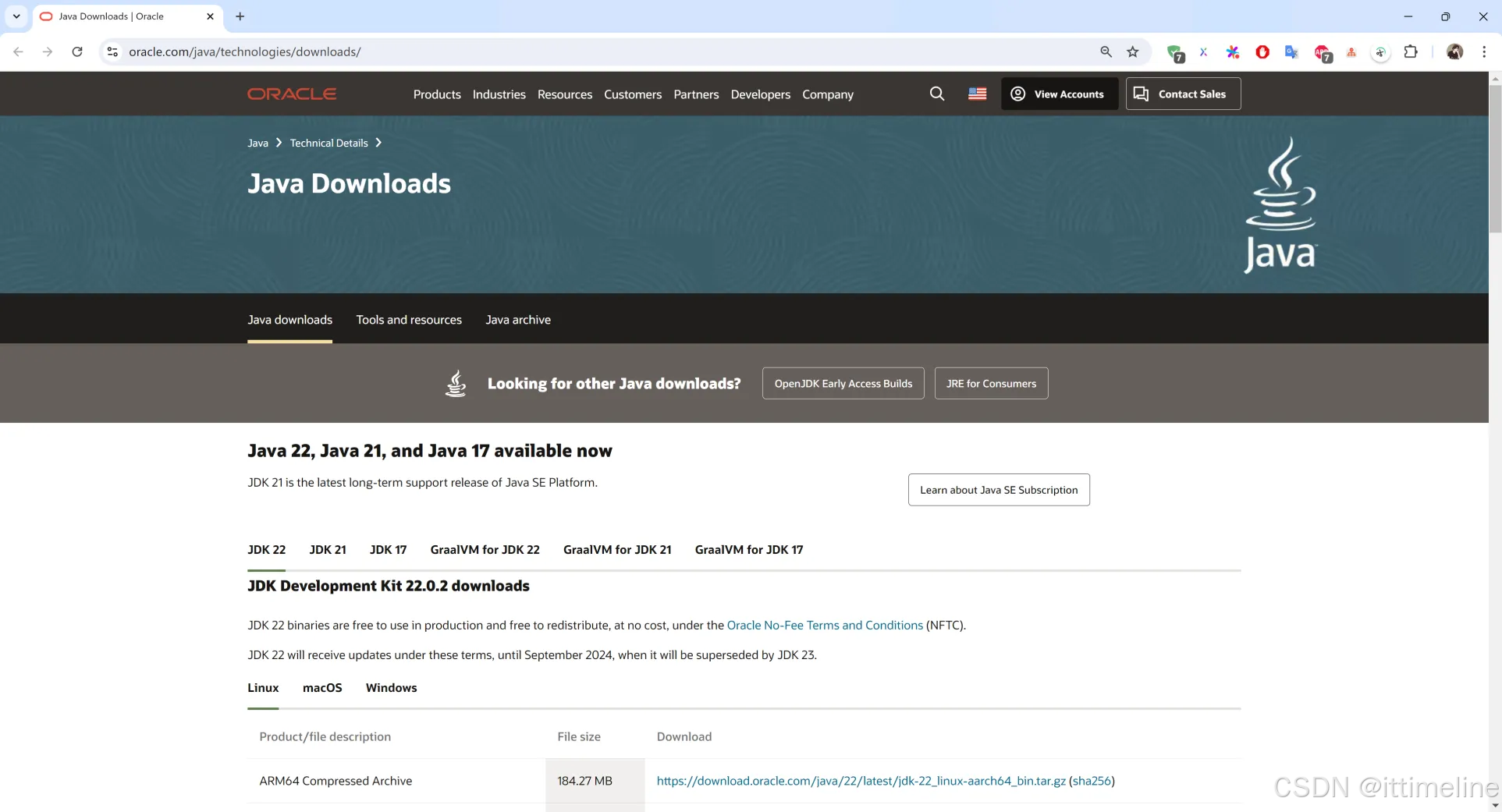This screenshot has height=812, width=1502.
Task: Open the sha256 checksum link
Action: (1092, 781)
